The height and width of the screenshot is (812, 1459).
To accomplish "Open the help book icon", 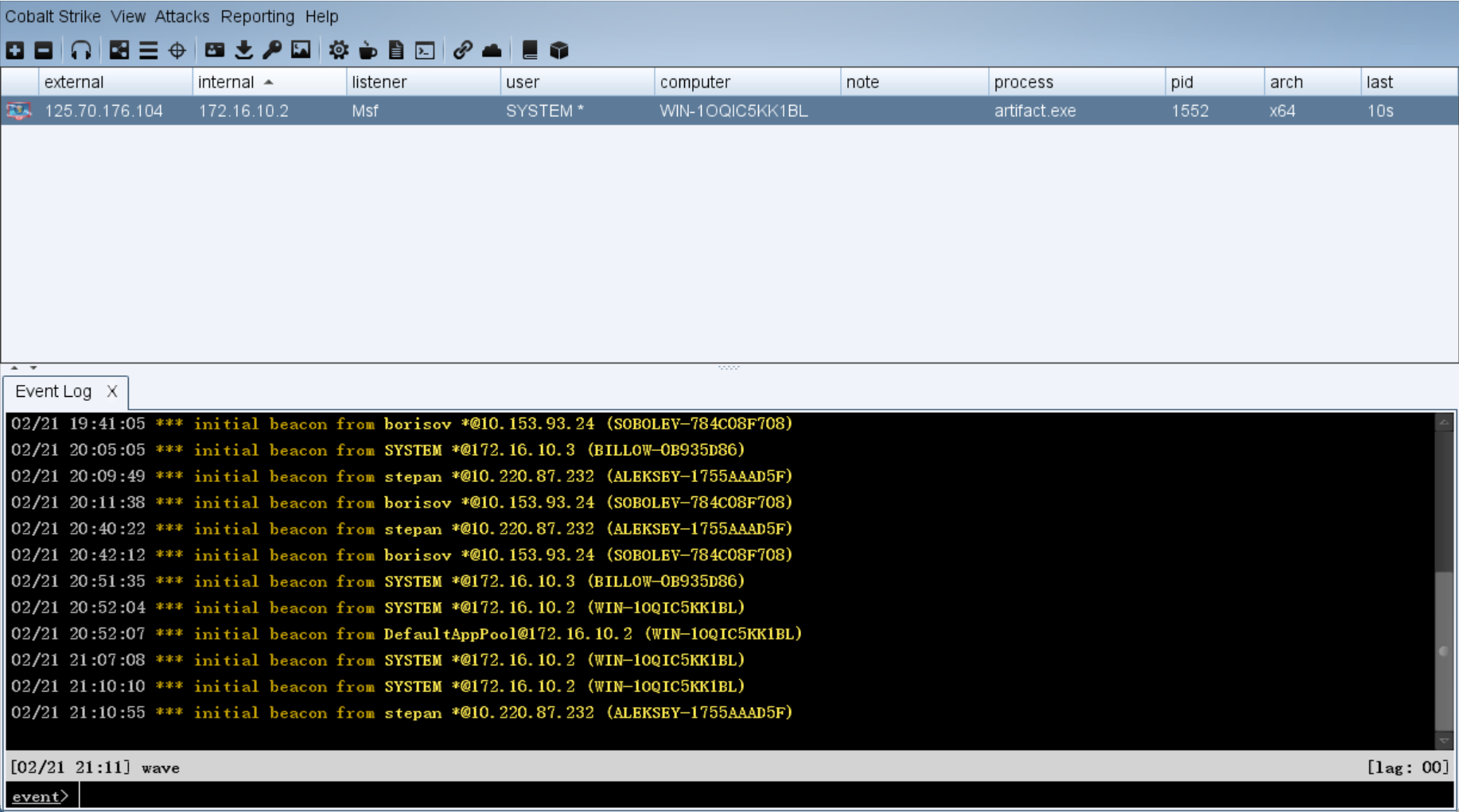I will click(530, 51).
